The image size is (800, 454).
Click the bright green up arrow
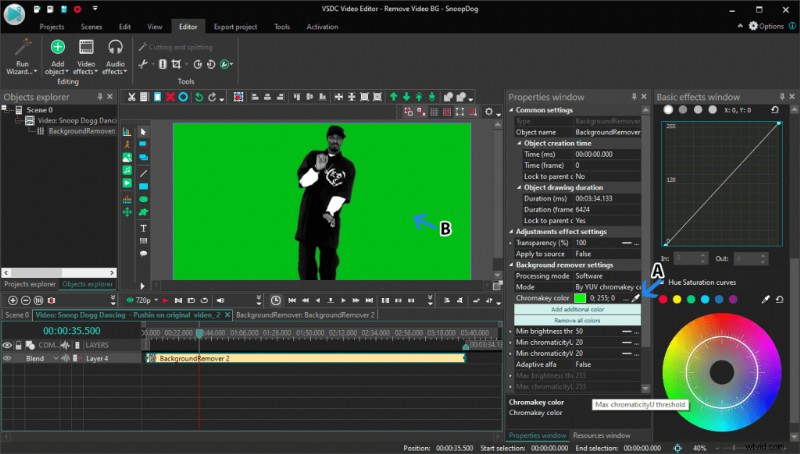(x=393, y=97)
